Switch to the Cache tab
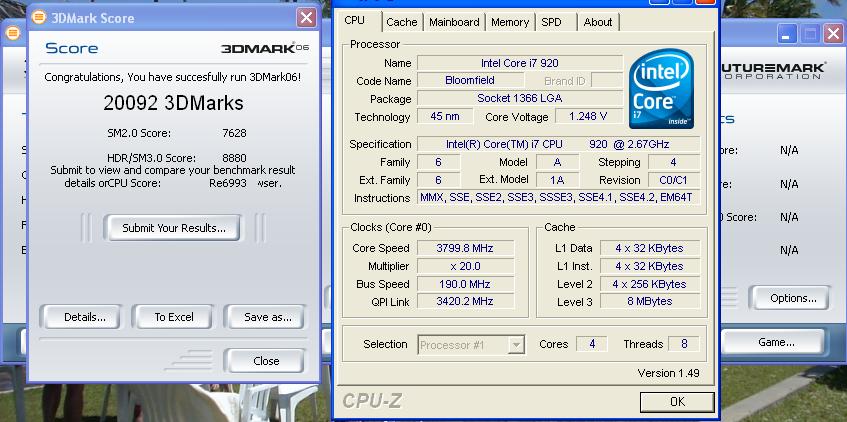 coord(402,22)
